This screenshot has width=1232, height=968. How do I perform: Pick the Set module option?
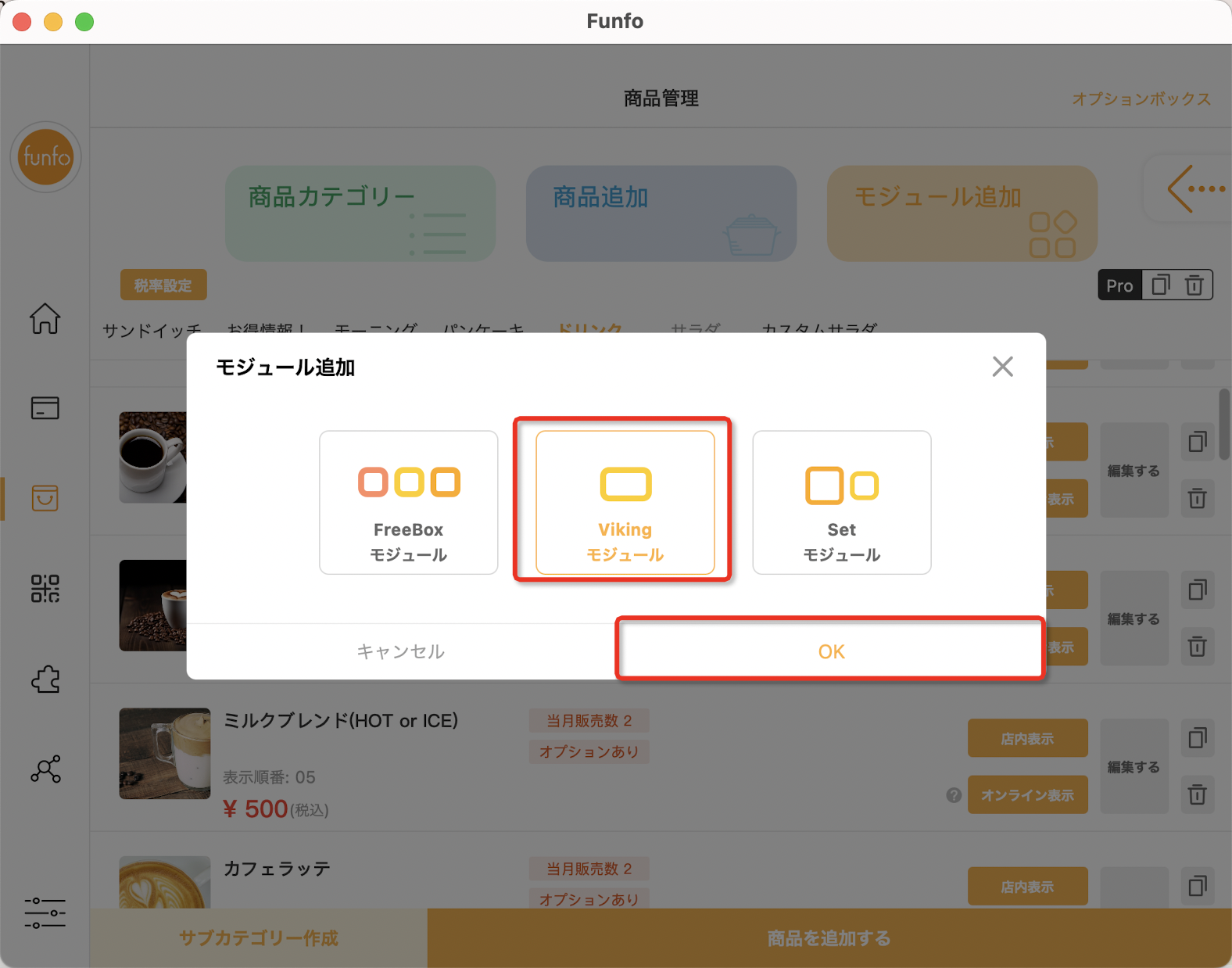click(x=841, y=502)
